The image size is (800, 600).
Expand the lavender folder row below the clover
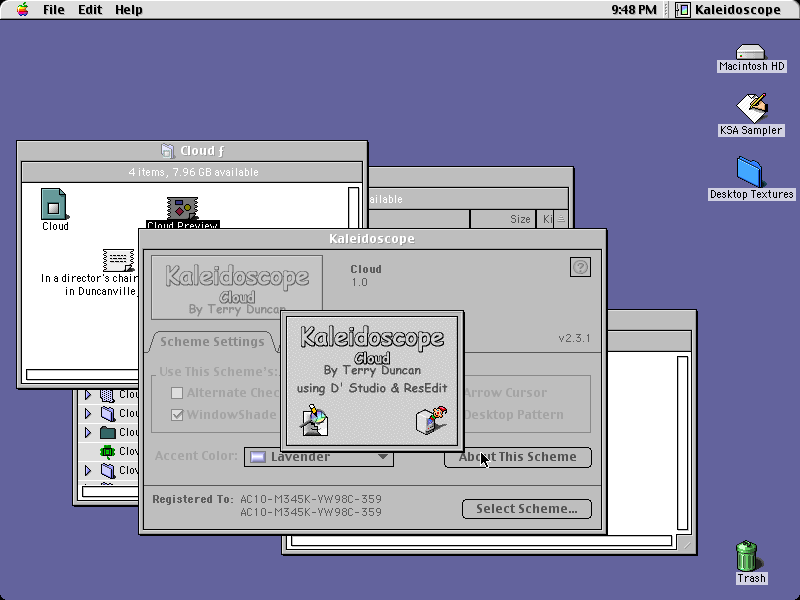tap(88, 470)
